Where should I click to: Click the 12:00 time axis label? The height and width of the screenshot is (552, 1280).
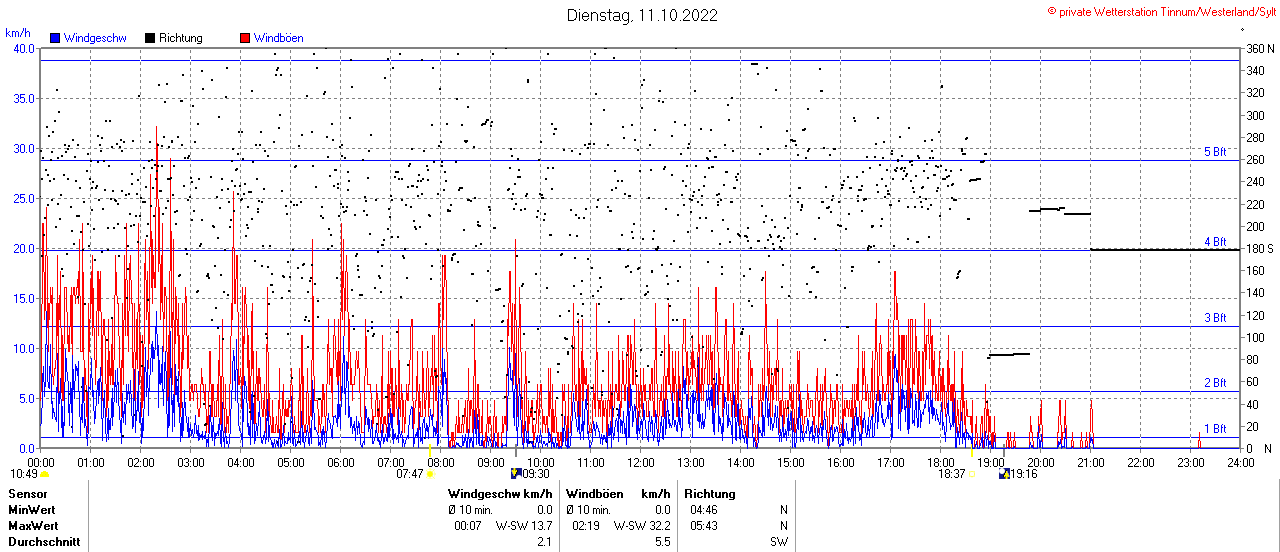tap(641, 463)
